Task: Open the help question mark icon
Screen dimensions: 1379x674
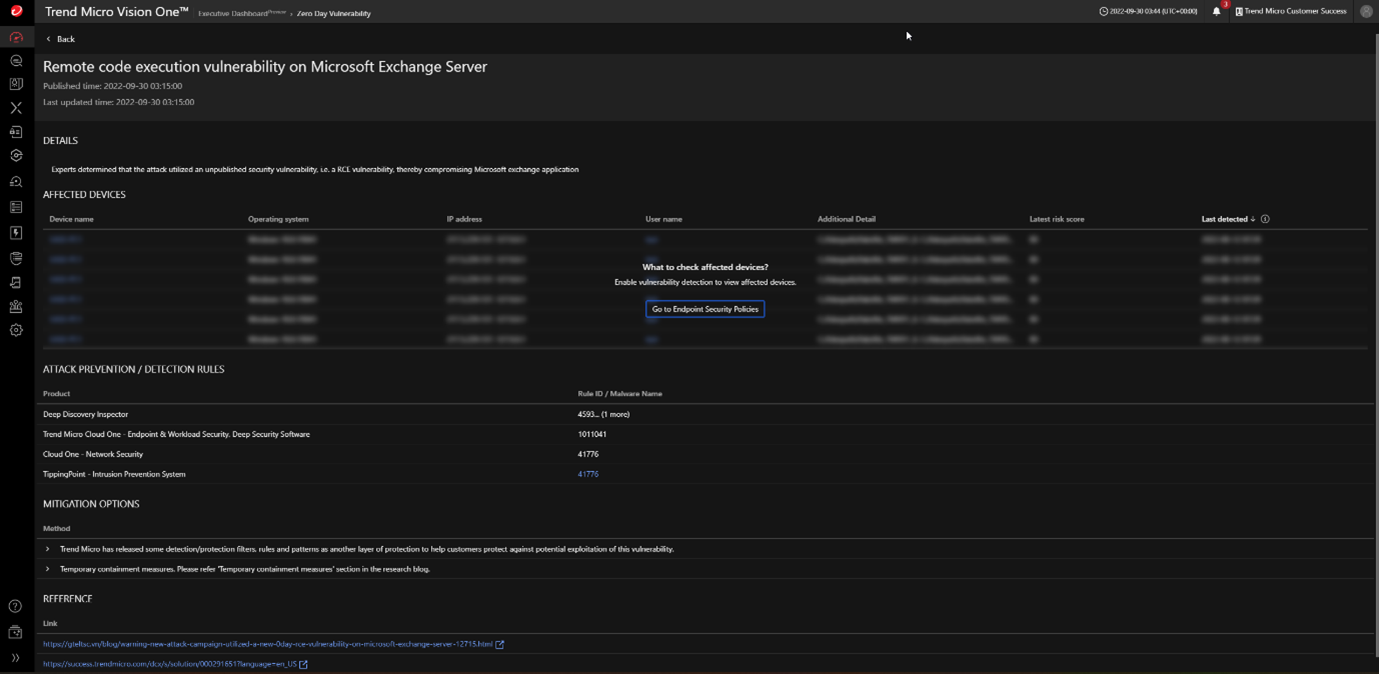Action: click(x=15, y=606)
